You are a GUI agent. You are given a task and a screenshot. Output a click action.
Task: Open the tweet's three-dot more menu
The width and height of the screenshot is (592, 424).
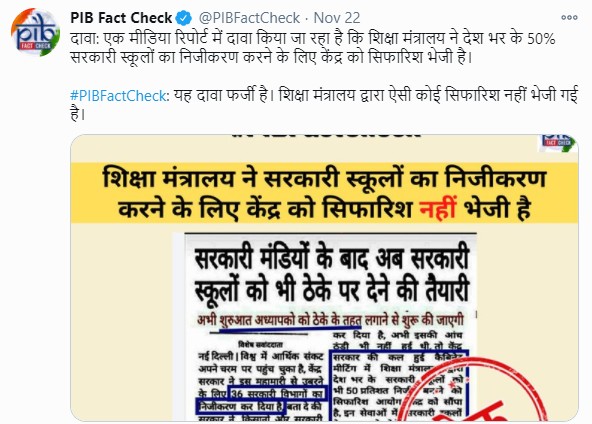click(x=569, y=17)
